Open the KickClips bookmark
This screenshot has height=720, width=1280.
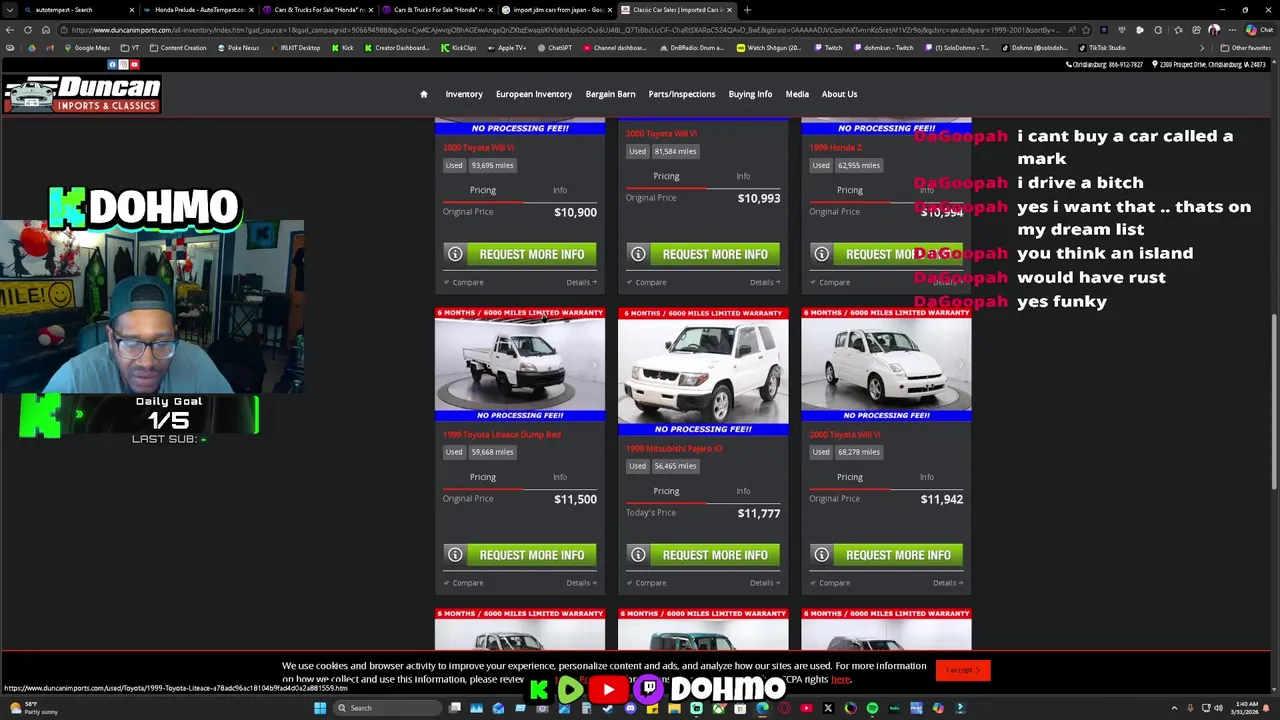458,47
